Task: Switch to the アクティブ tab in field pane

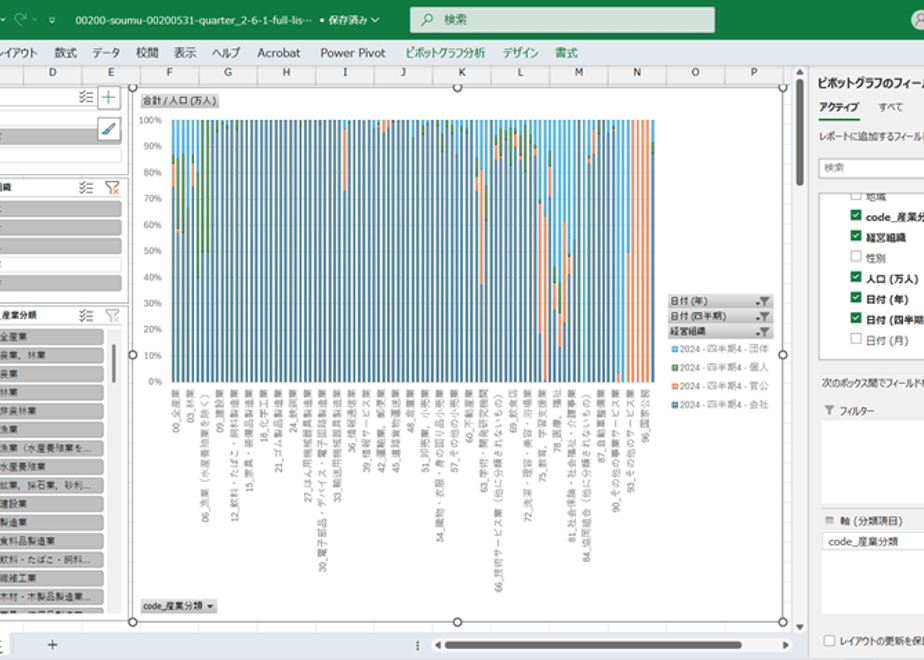Action: pos(839,107)
